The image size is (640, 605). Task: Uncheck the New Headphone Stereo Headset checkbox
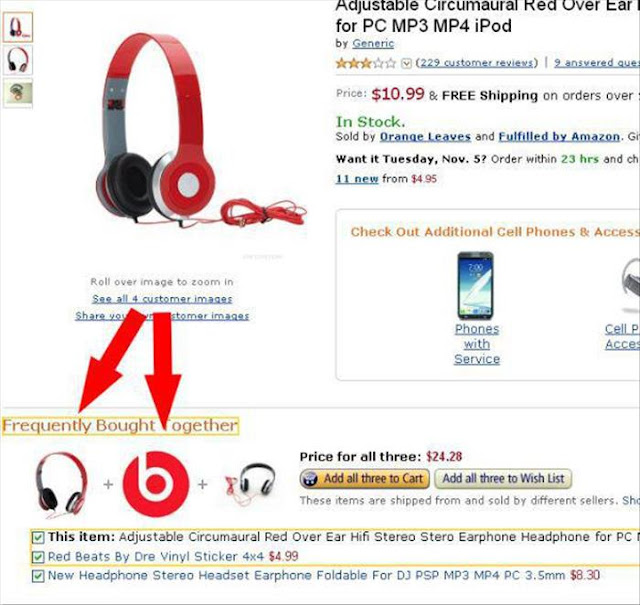pyautogui.click(x=38, y=576)
